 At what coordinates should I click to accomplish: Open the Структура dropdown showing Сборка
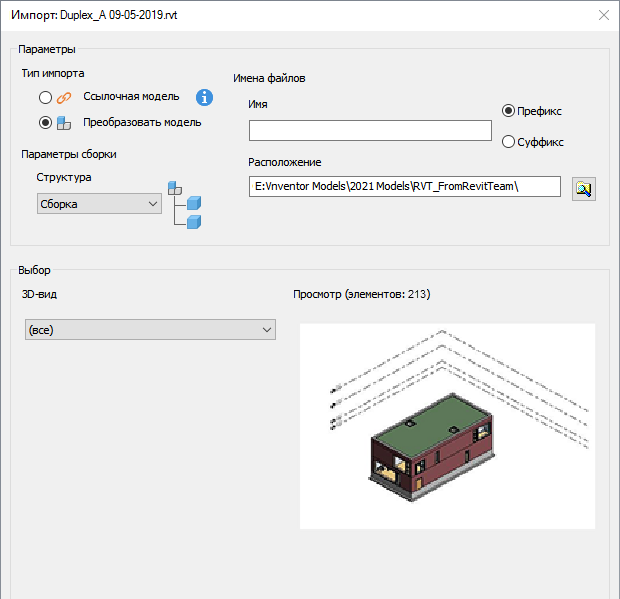click(x=99, y=204)
